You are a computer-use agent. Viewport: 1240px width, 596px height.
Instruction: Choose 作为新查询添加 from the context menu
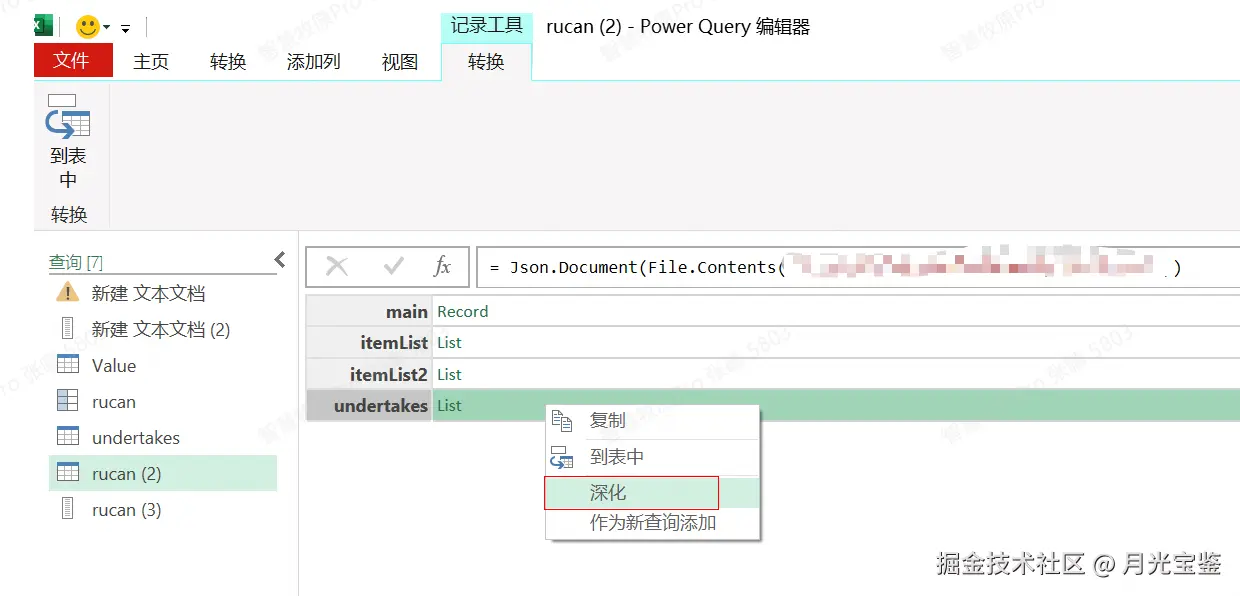[652, 523]
